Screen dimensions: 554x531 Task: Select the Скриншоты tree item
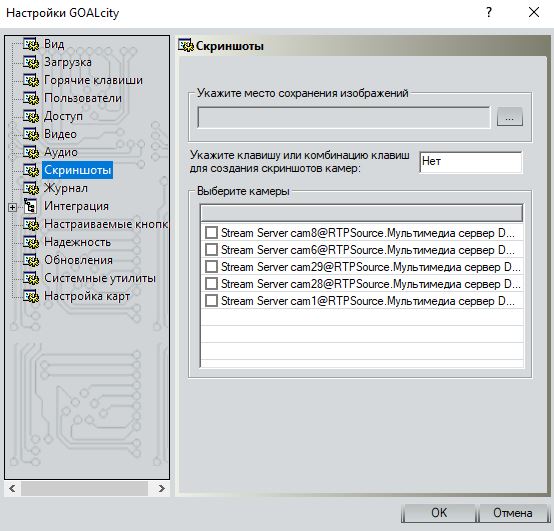77,170
